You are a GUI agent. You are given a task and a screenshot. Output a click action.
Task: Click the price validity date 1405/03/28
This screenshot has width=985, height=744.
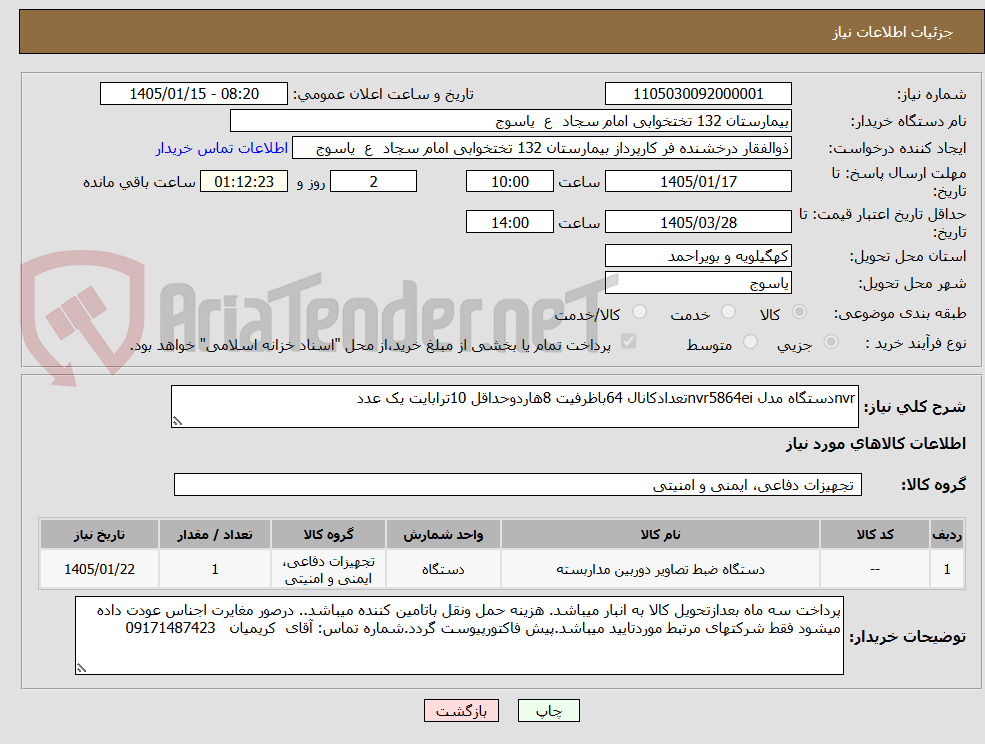698,222
